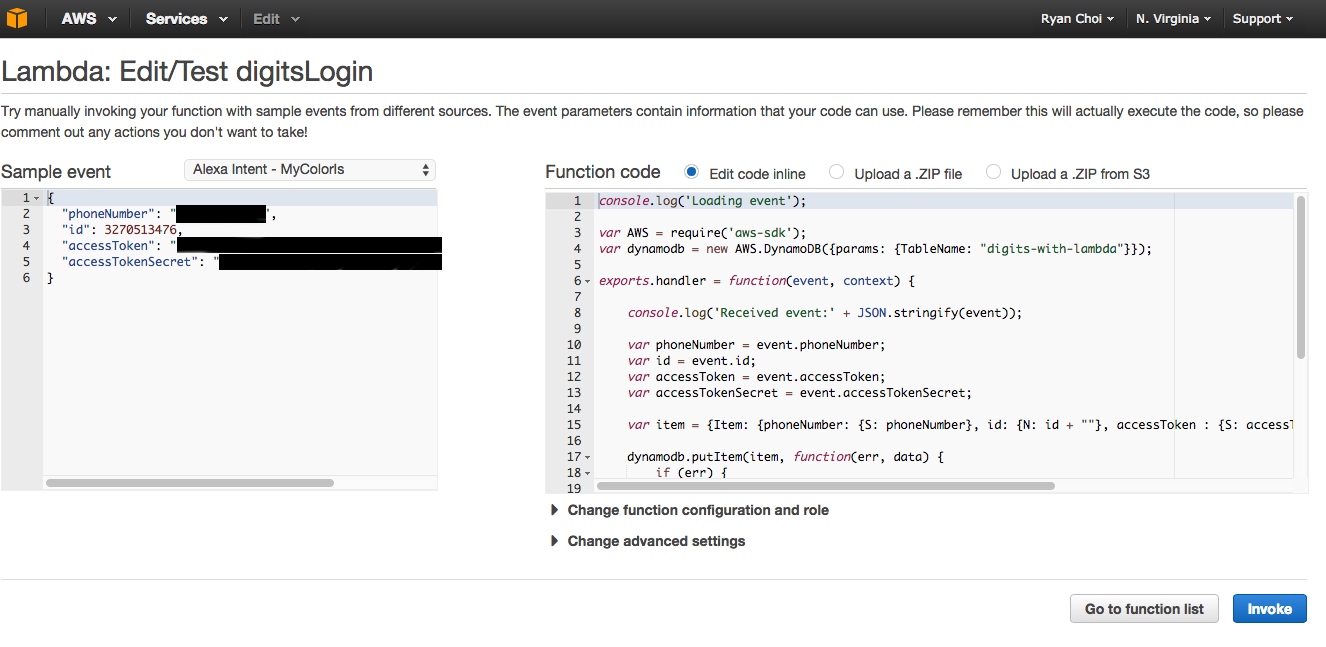The width and height of the screenshot is (1326, 647).
Task: Click the Invoke button
Action: click(x=1269, y=609)
